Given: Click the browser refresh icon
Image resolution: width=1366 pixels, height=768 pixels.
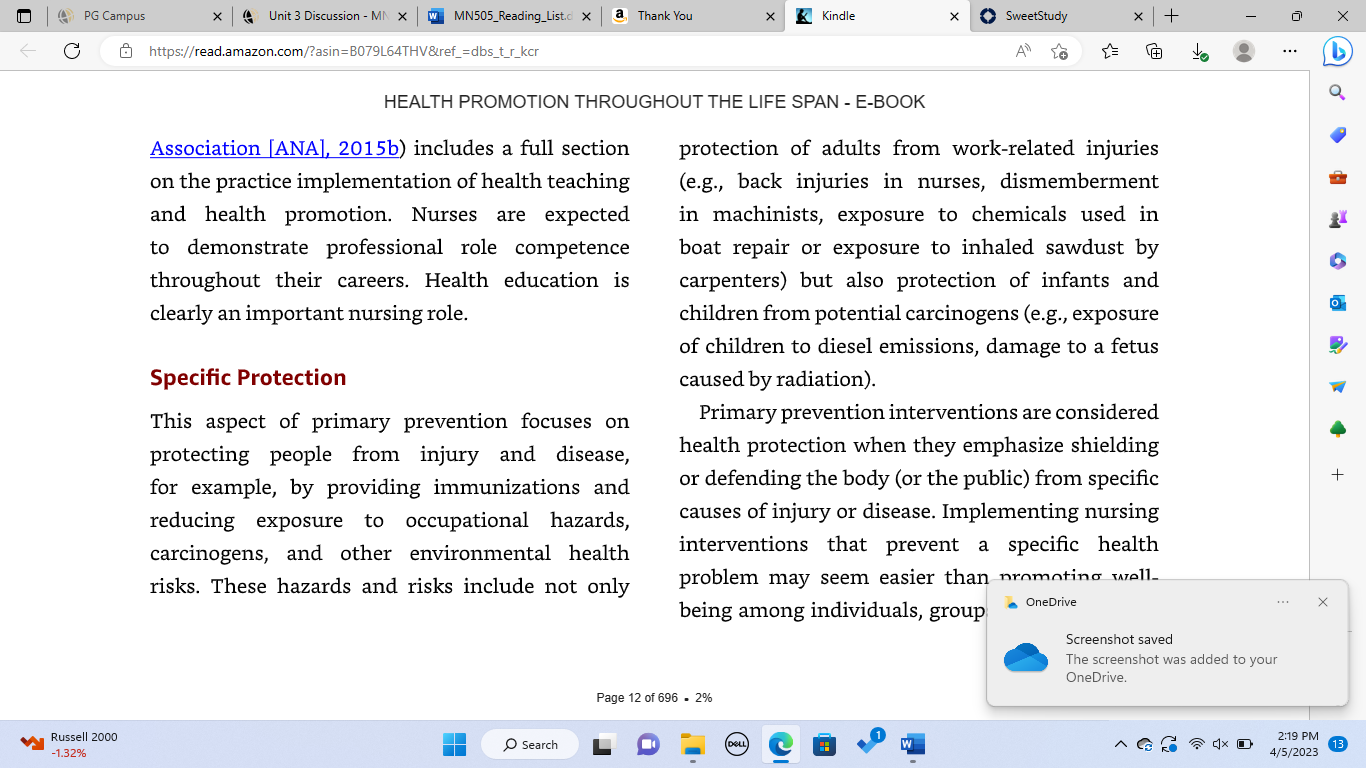Looking at the screenshot, I should [72, 51].
